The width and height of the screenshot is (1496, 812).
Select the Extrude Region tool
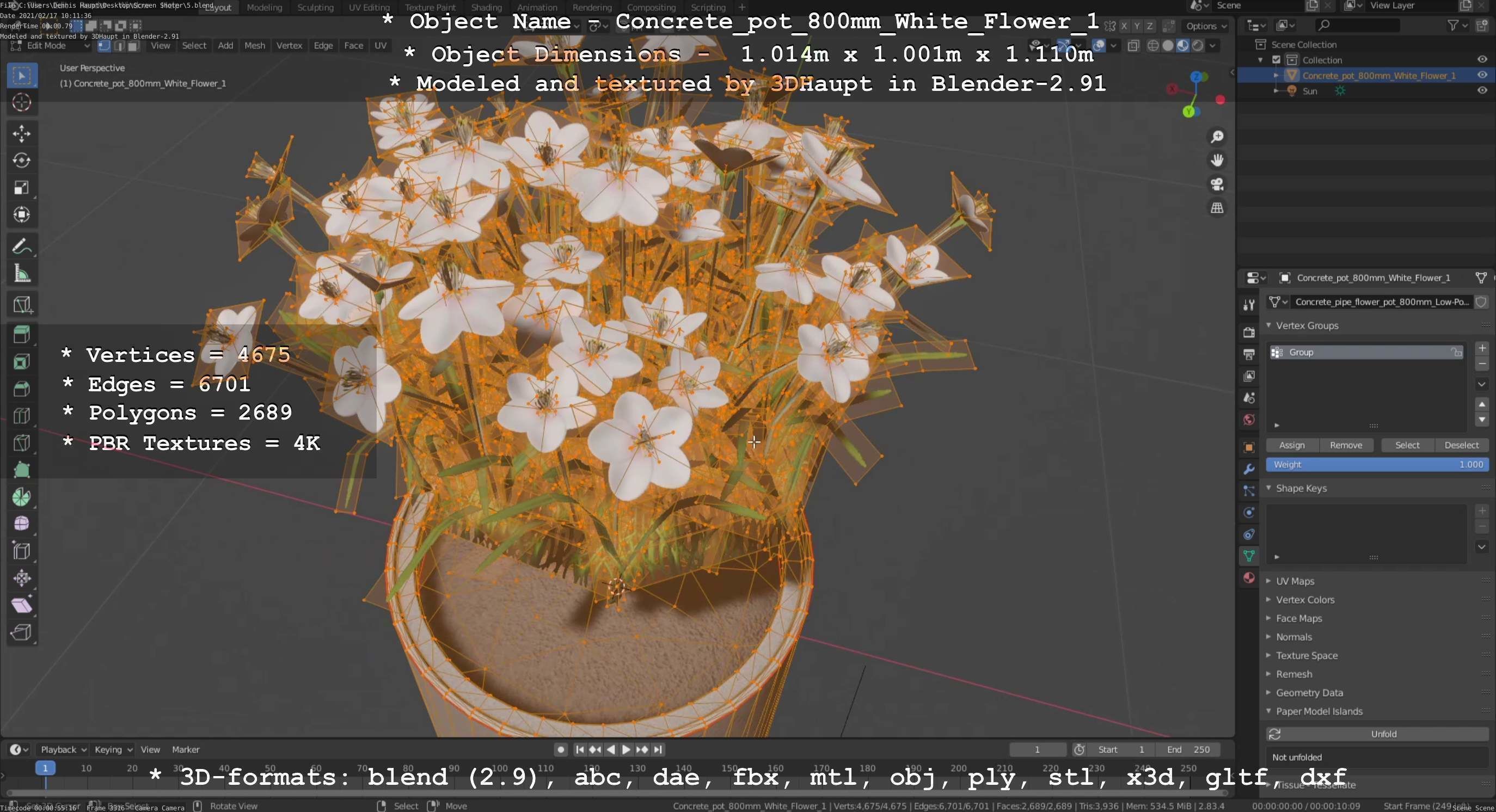click(x=21, y=334)
